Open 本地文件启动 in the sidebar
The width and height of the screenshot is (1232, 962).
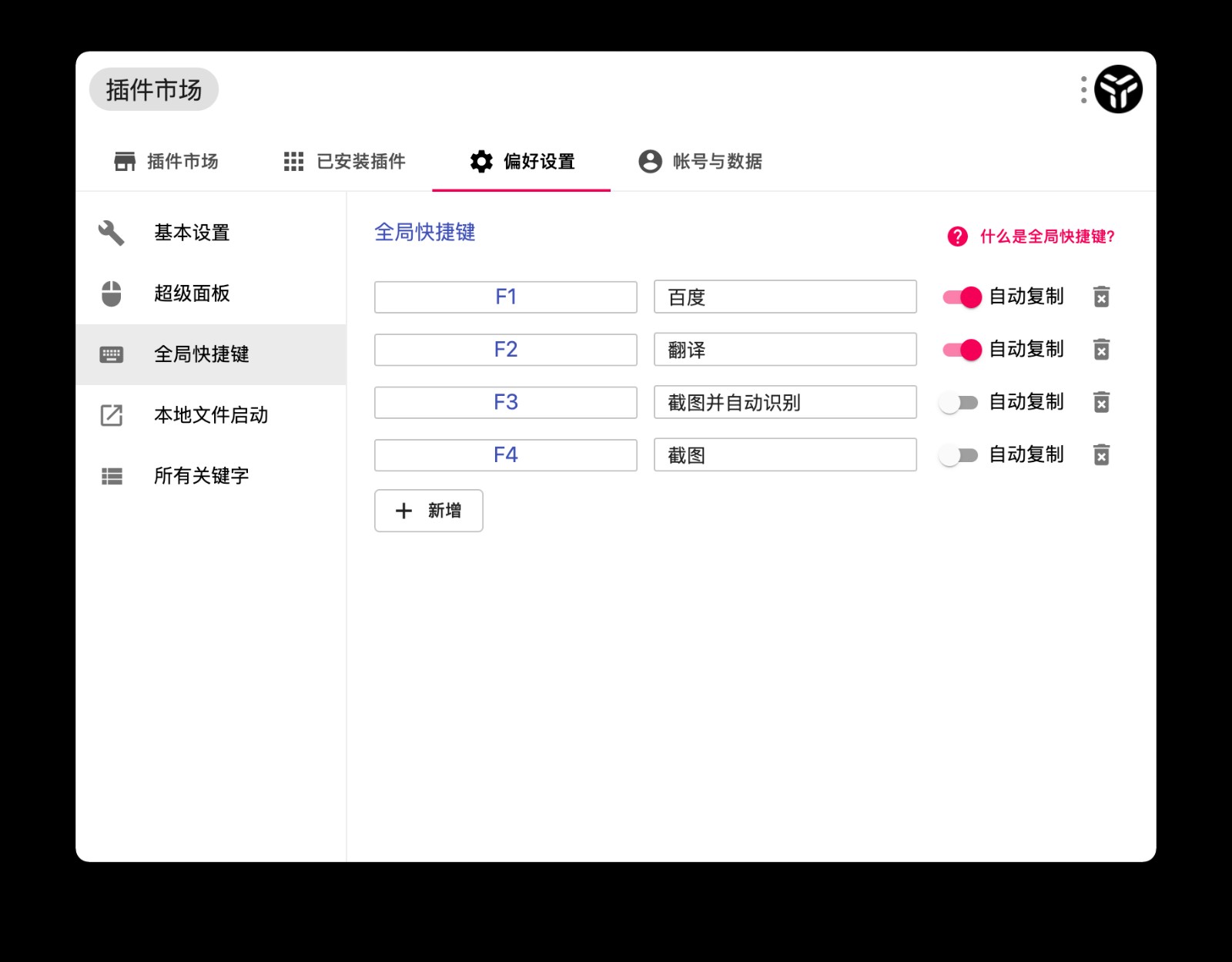click(211, 415)
